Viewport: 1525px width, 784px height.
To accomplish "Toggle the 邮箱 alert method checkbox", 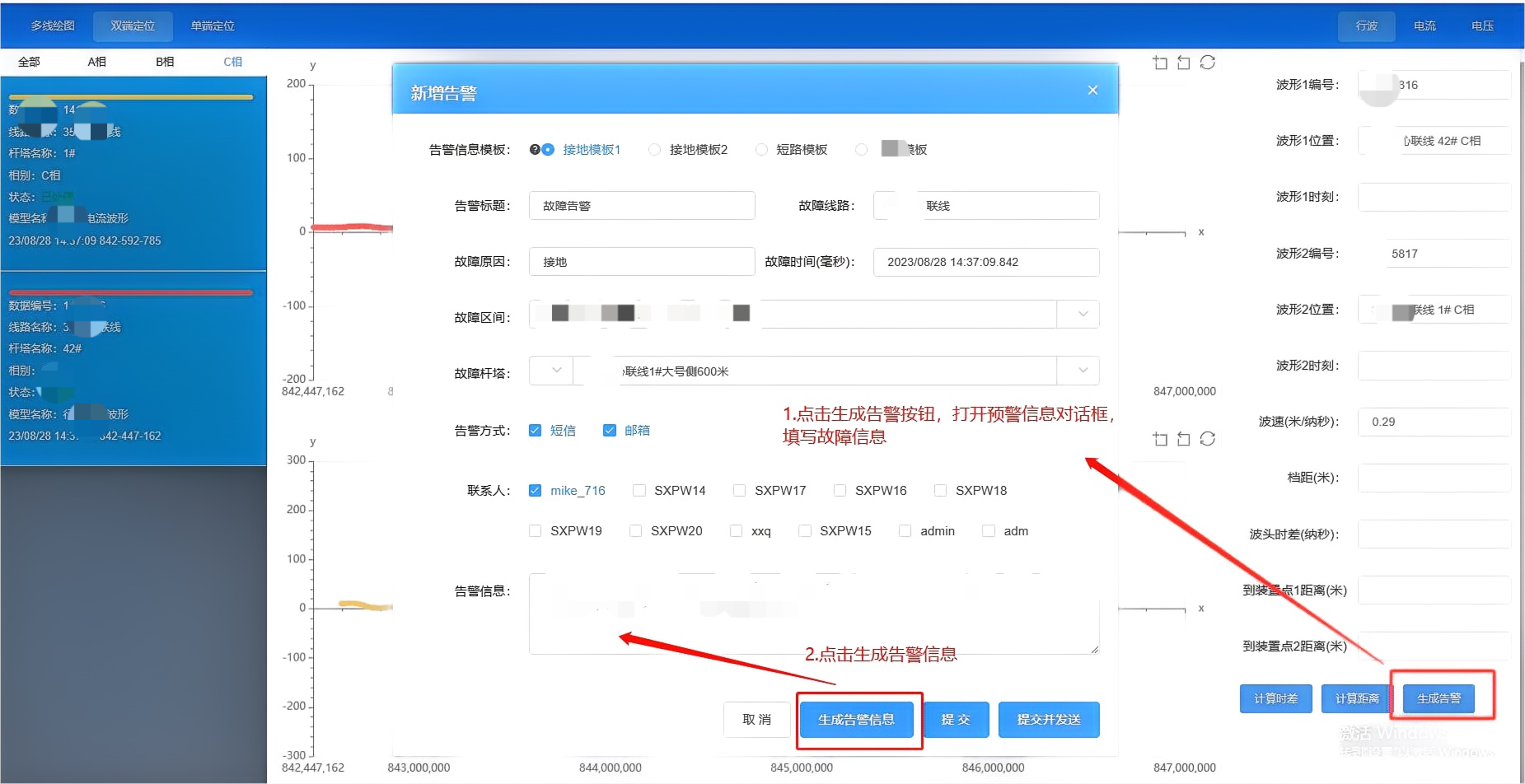I will pyautogui.click(x=610, y=430).
